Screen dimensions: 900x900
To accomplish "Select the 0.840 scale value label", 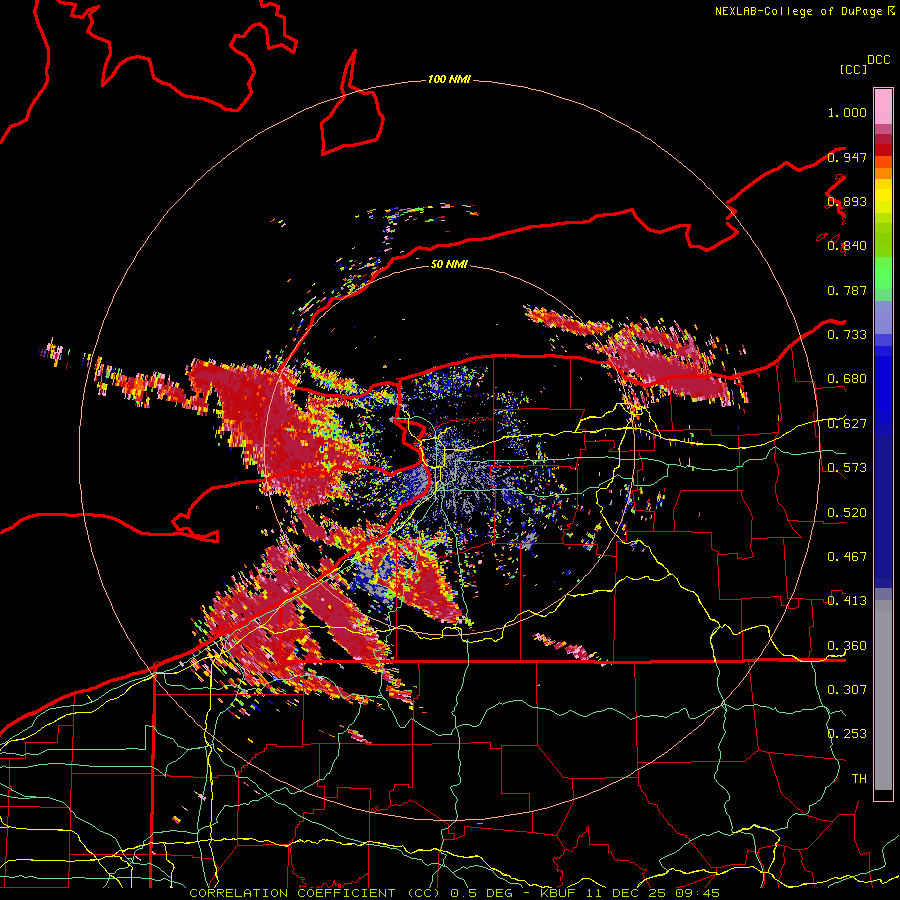I will tap(847, 246).
